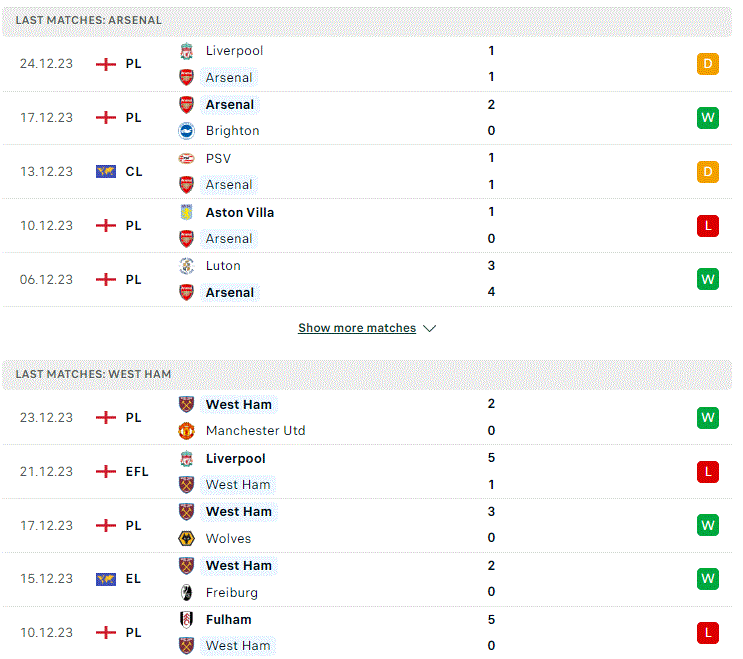Viewport: 743px width, 659px height.
Task: Open the Show more matches link
Action: 357,328
